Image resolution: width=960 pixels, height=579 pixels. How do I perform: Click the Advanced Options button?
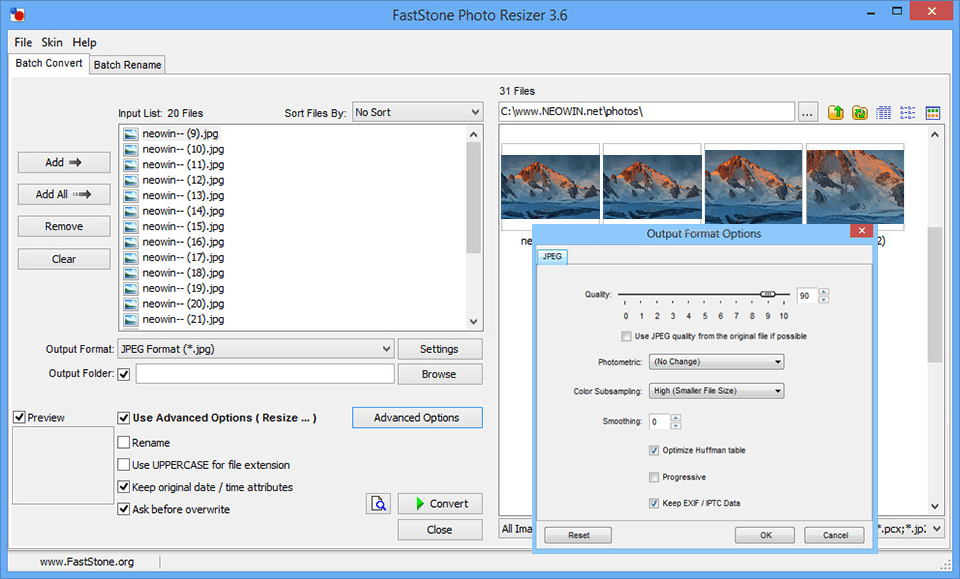point(417,417)
